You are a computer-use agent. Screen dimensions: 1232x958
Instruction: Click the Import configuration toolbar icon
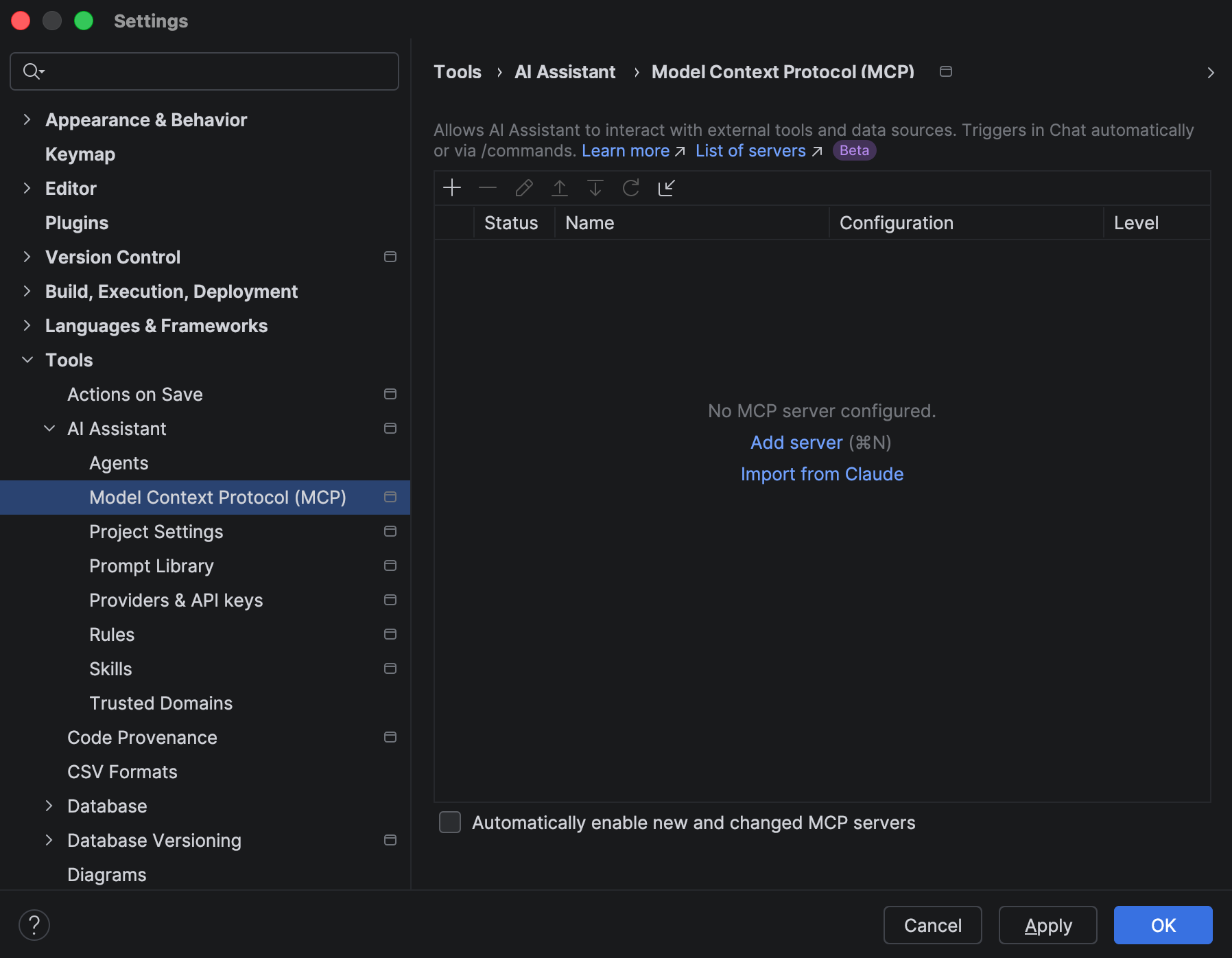(667, 187)
